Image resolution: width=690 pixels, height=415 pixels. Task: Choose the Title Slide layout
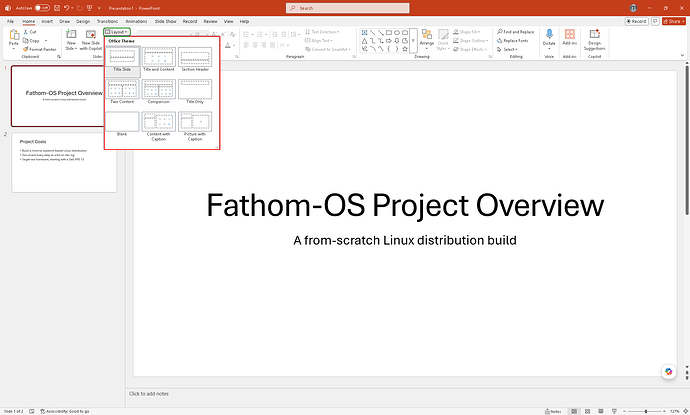click(x=122, y=60)
